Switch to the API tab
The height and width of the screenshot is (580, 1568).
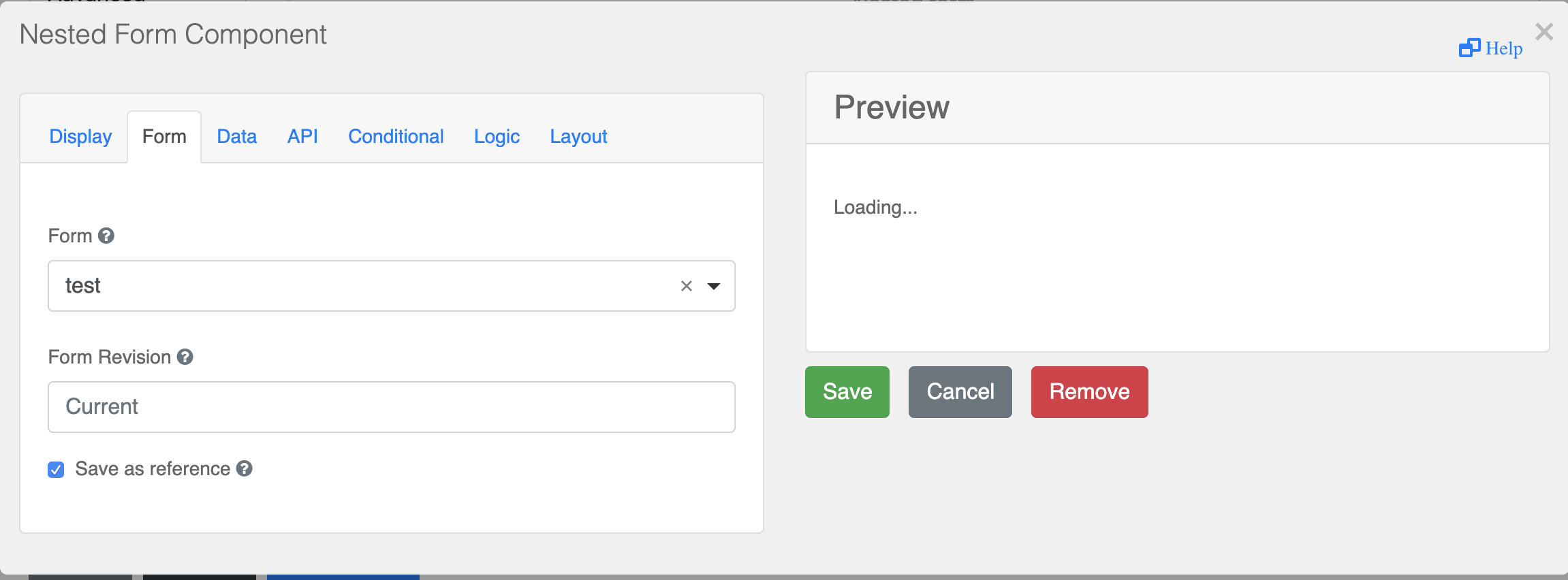(x=302, y=136)
